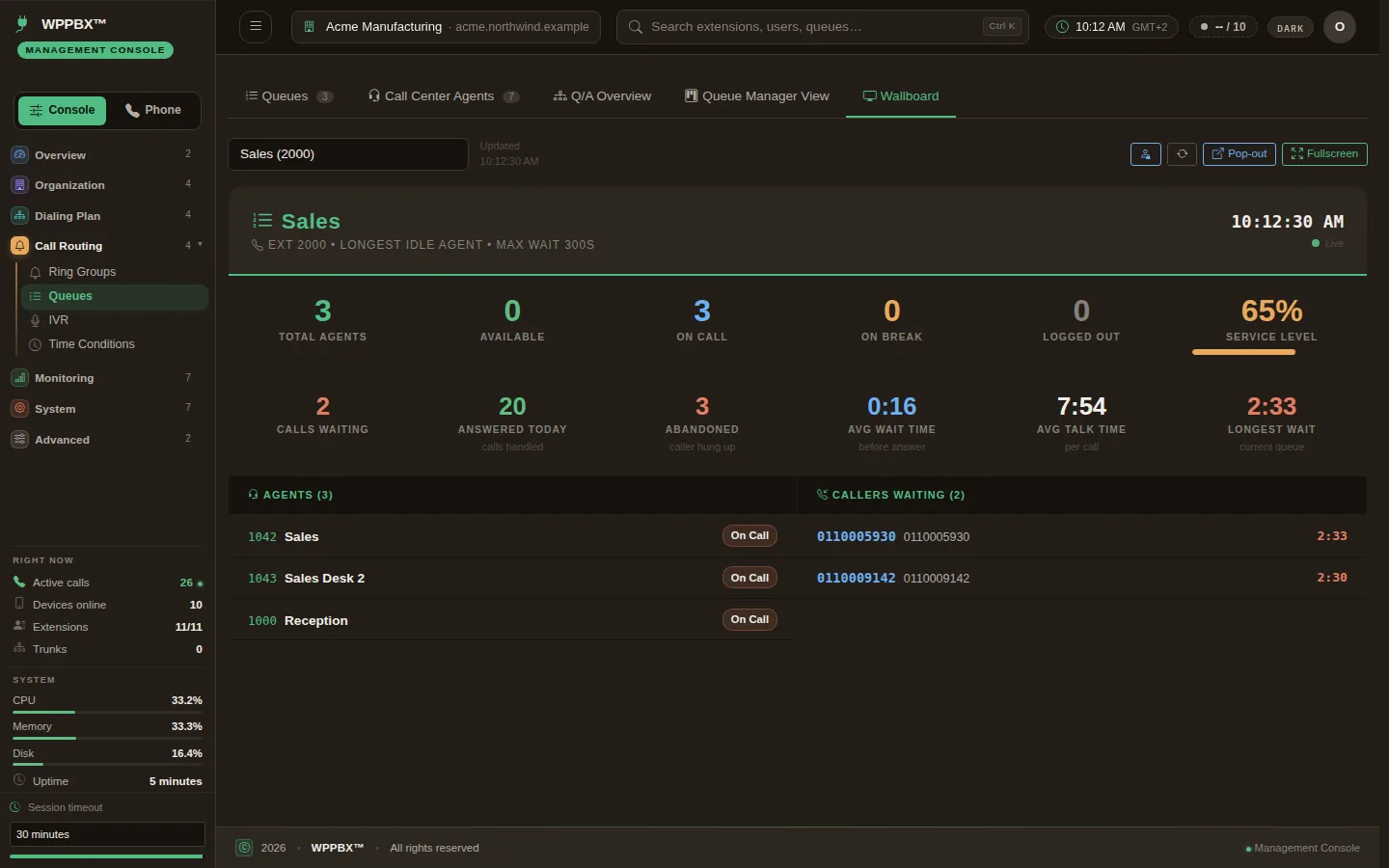Image resolution: width=1389 pixels, height=868 pixels.
Task: Click waiting caller number 0110005930
Action: [x=856, y=536]
